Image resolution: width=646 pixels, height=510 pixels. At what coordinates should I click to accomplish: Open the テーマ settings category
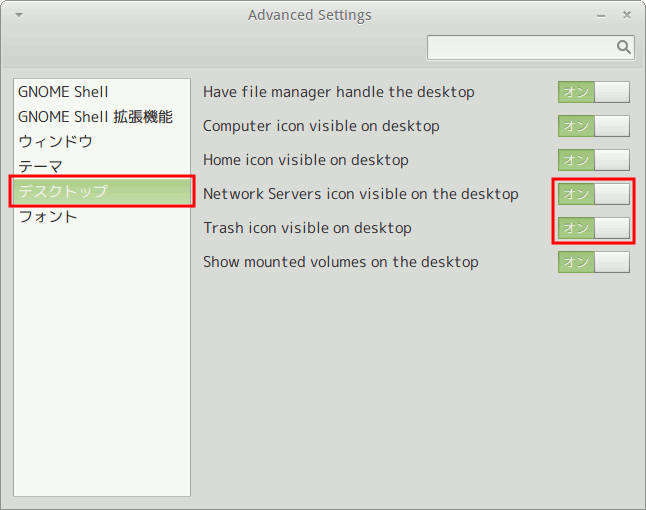41,167
